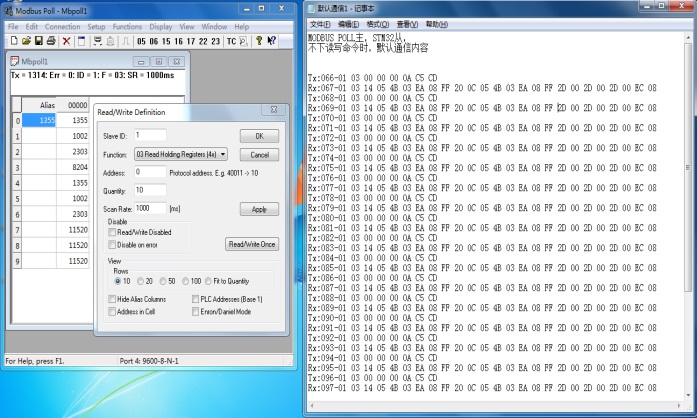Screen dimensions: 697x418
Task: Select function 23 in toolbar
Action: [216, 41]
